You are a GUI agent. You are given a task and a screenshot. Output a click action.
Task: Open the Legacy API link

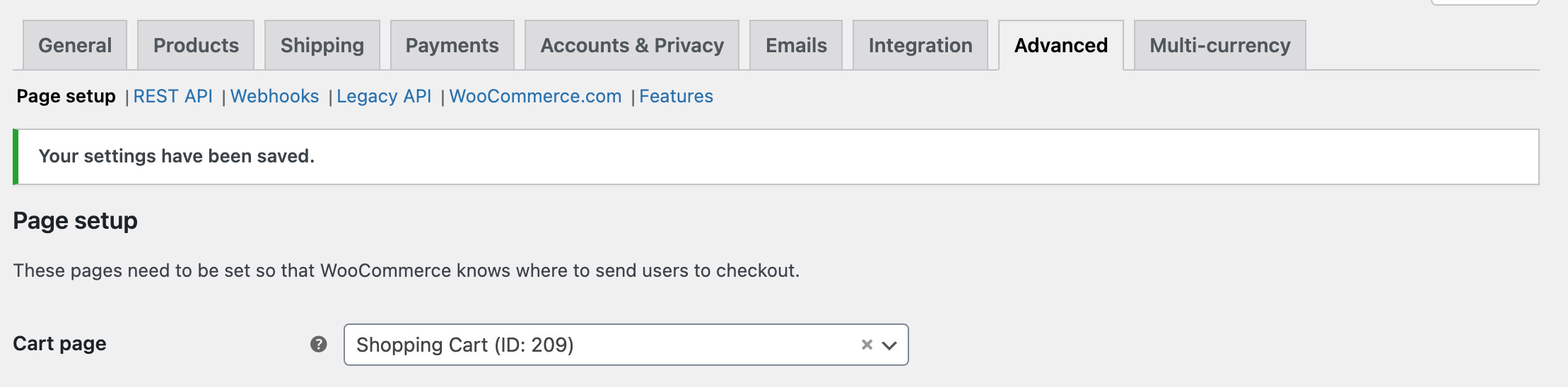[384, 96]
